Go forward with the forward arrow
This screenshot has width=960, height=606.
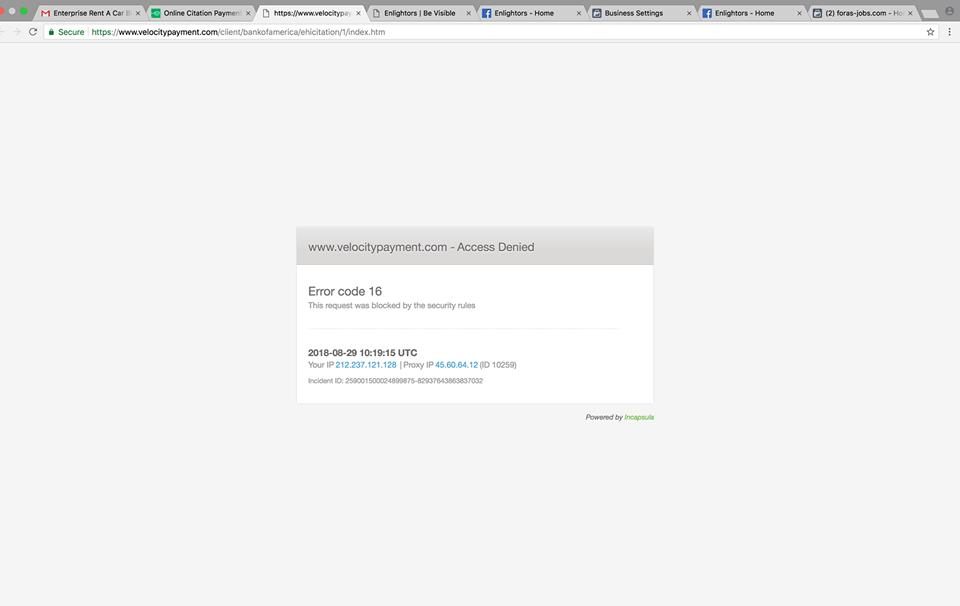[x=17, y=32]
